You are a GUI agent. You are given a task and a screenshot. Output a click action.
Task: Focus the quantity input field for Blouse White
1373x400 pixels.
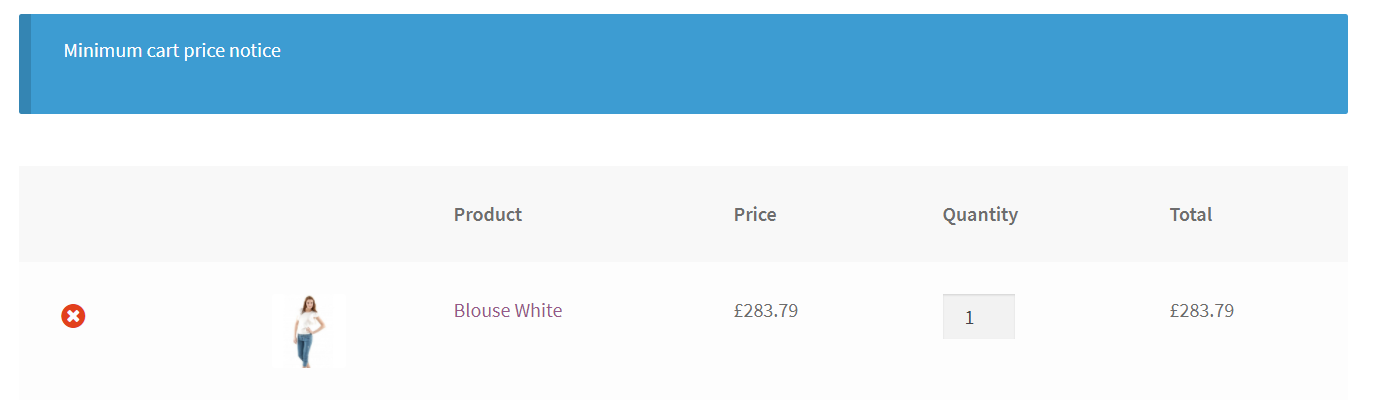[978, 317]
